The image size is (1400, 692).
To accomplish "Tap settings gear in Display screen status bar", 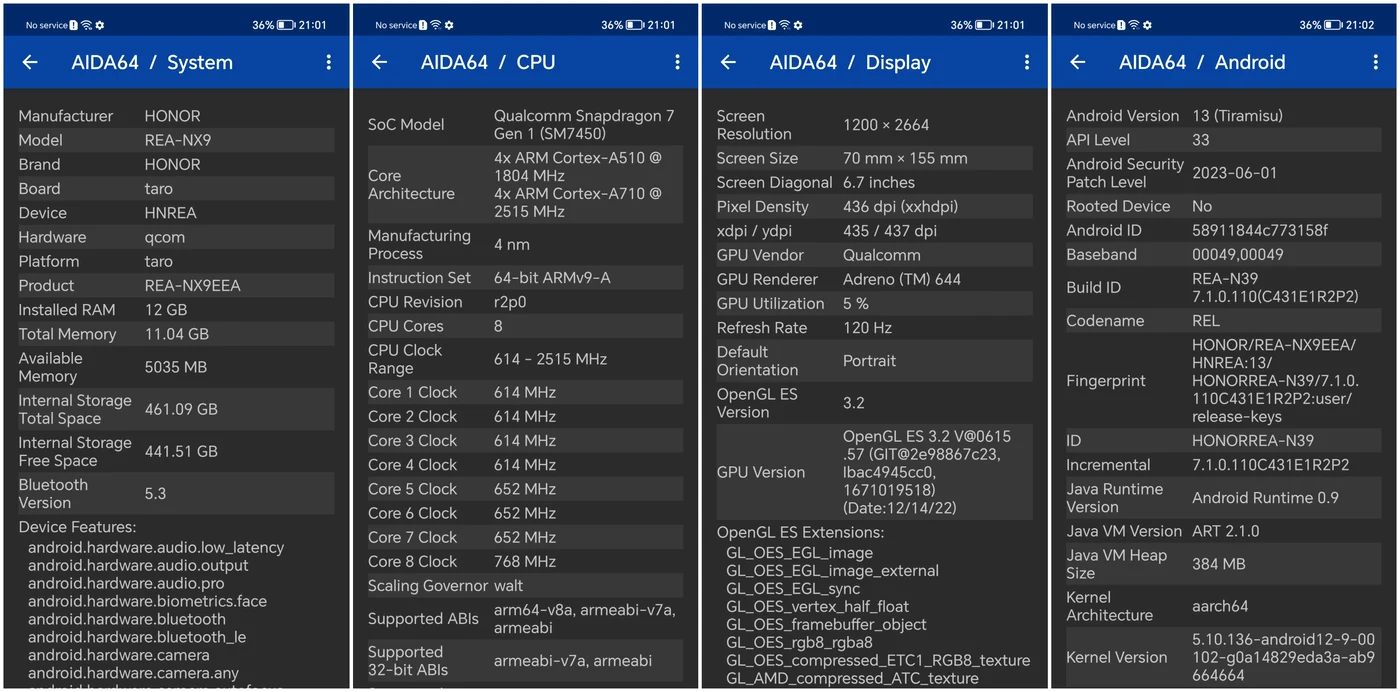I will click(797, 25).
